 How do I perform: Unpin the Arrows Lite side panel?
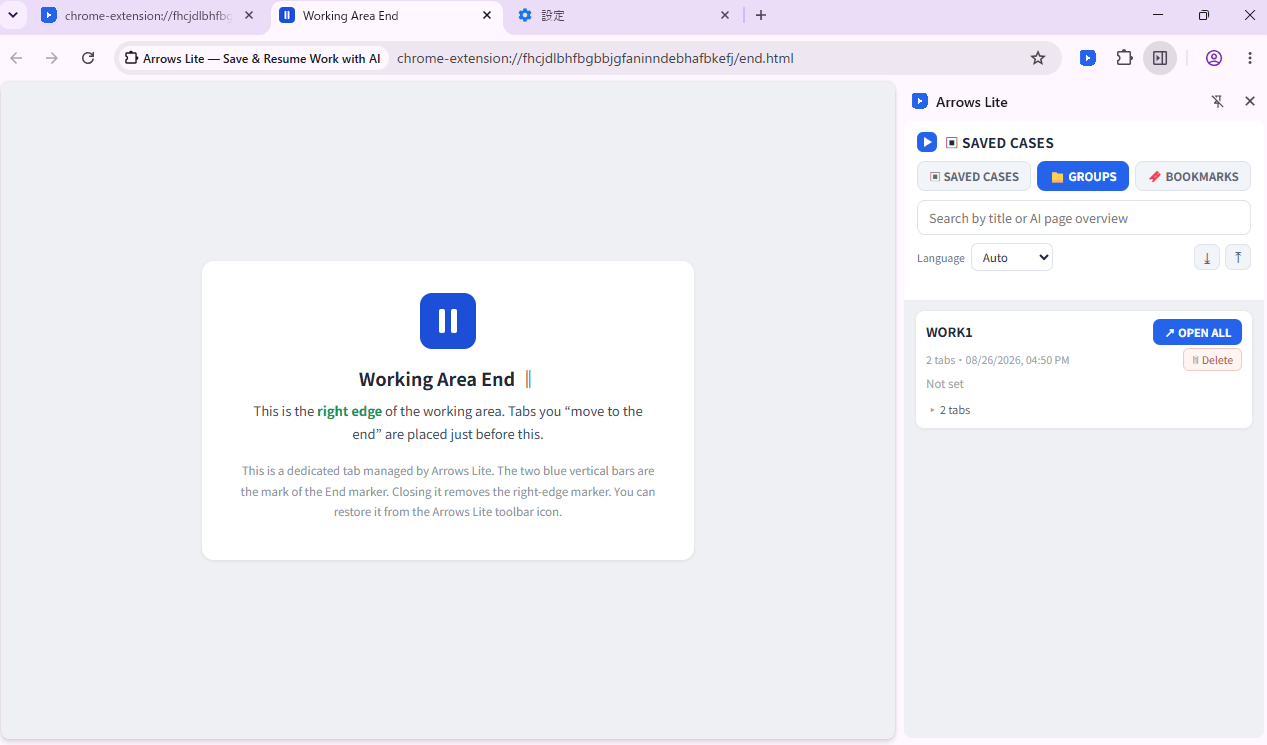click(x=1218, y=101)
